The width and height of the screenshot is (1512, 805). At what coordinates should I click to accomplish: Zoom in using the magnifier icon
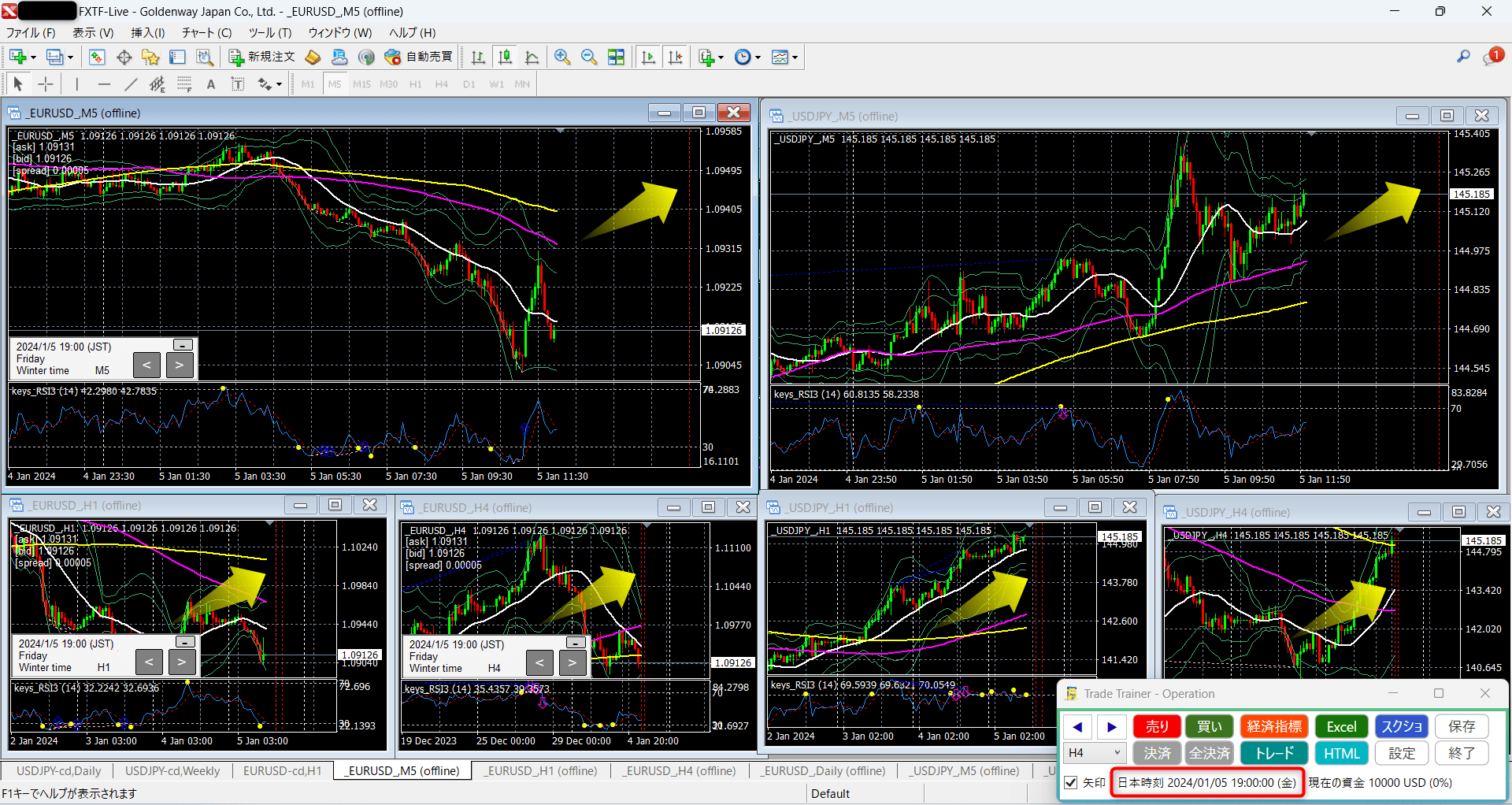(x=562, y=57)
